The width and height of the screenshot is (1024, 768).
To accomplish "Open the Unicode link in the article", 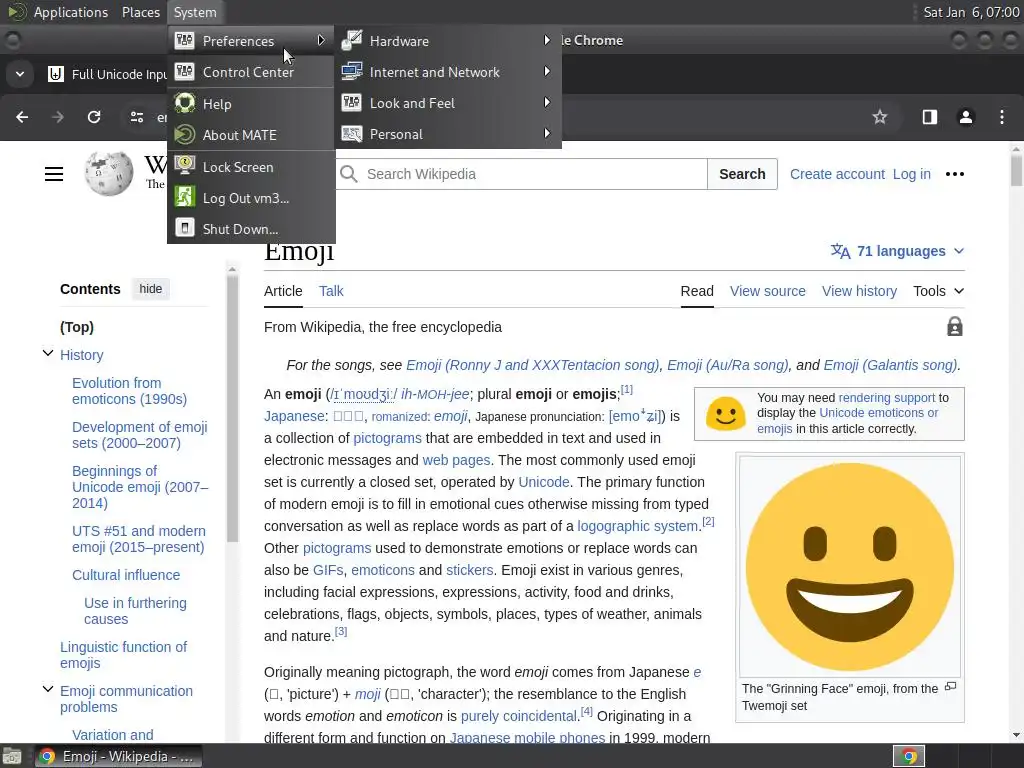I will 543,482.
